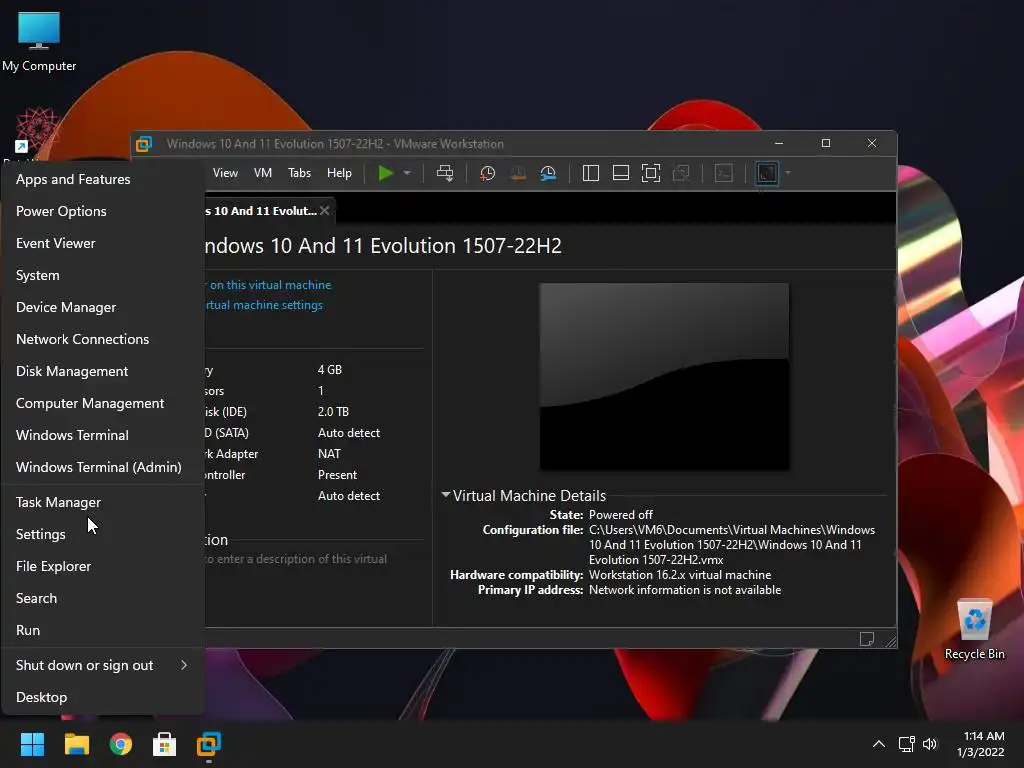Launch Windows Terminal
This screenshot has width=1024, height=768.
103,435
